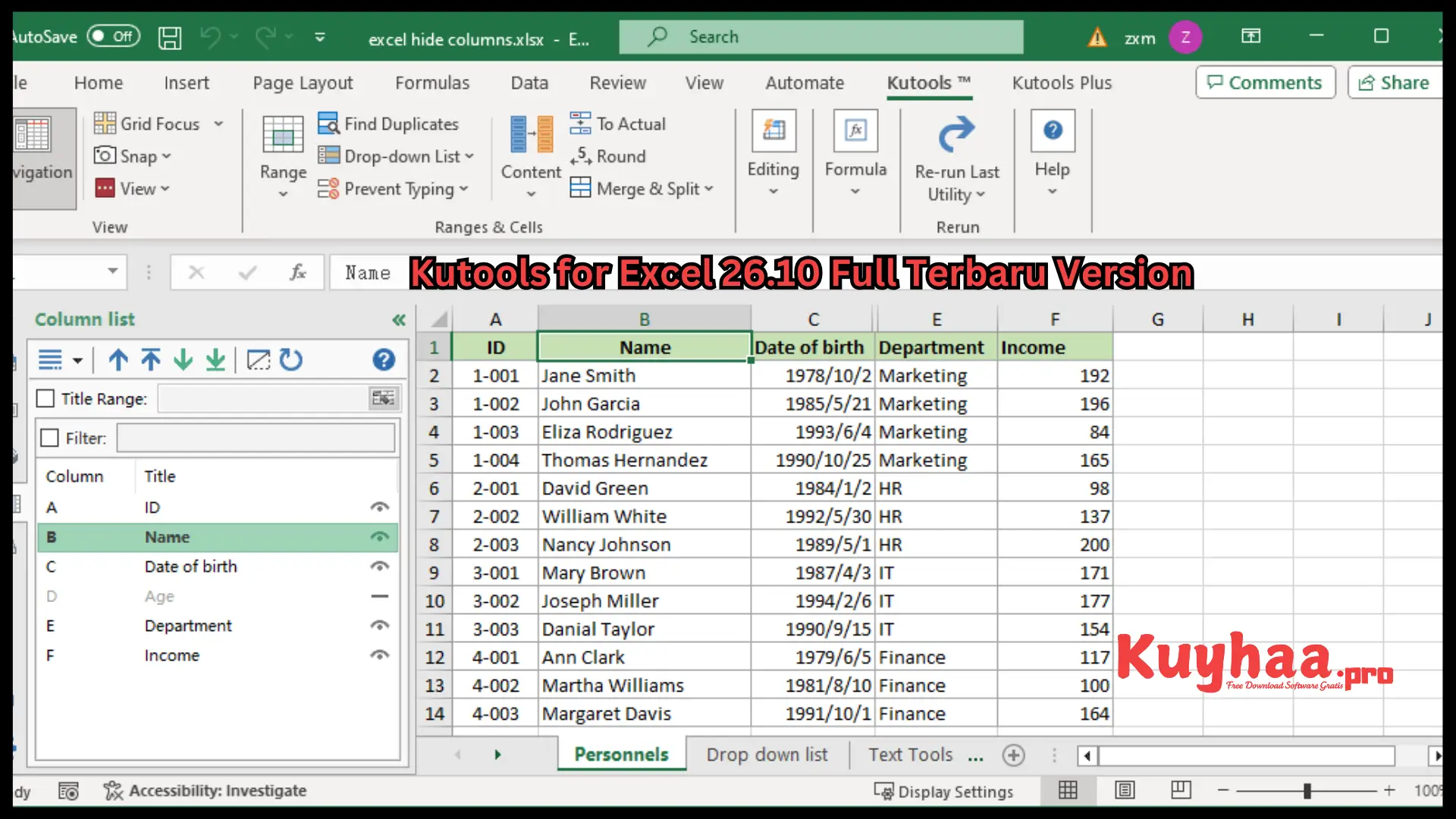Screen dimensions: 1456x819
Task: Switch to Page Break Preview icon
Action: (1181, 790)
